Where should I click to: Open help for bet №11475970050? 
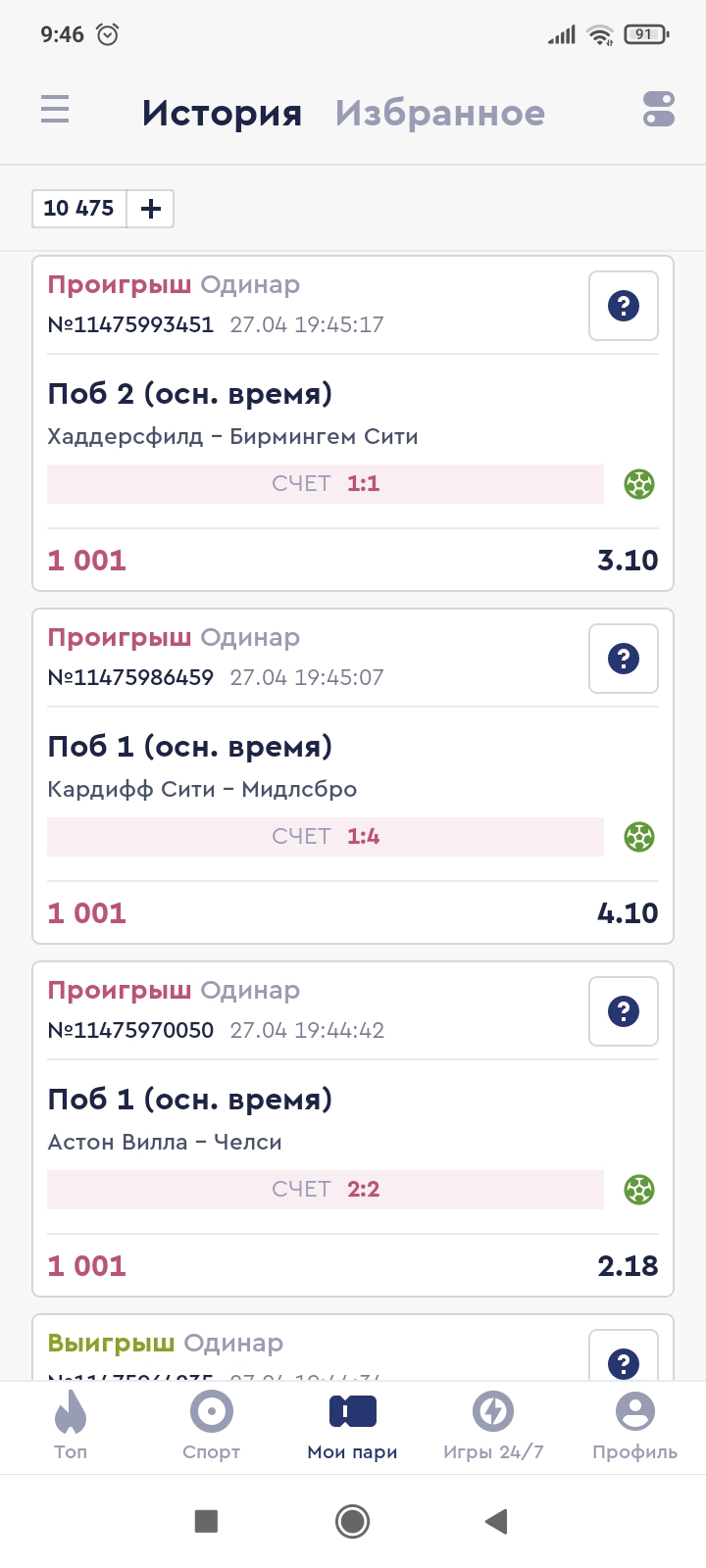[624, 1011]
